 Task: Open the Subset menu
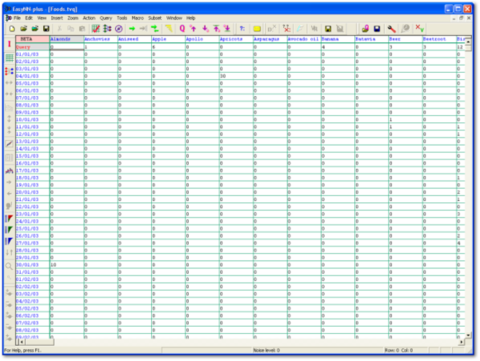(155, 18)
